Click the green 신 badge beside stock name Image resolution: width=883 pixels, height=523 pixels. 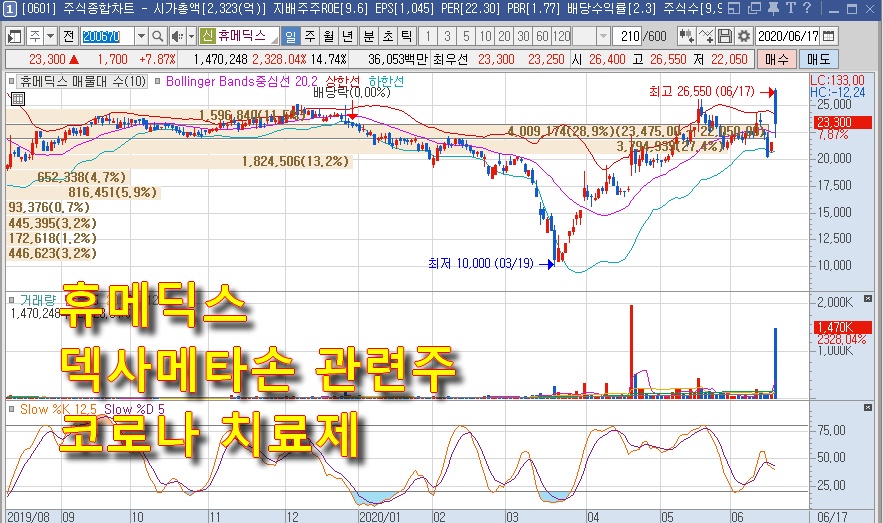point(207,37)
